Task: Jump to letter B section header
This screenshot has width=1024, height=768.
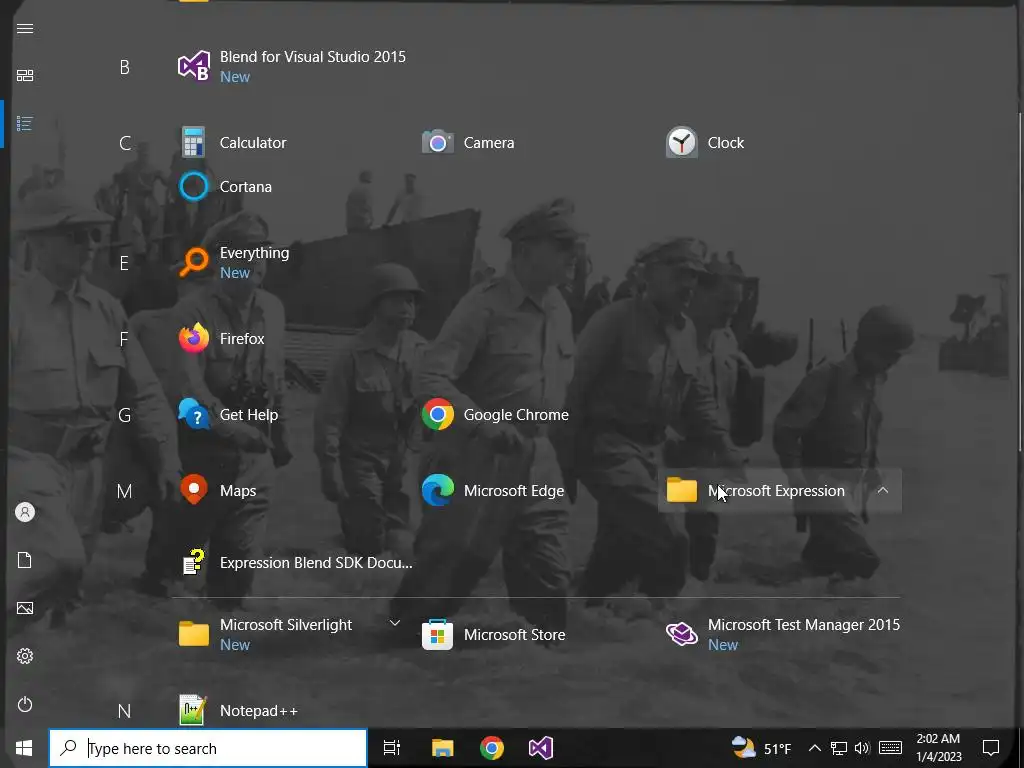Action: [x=124, y=67]
